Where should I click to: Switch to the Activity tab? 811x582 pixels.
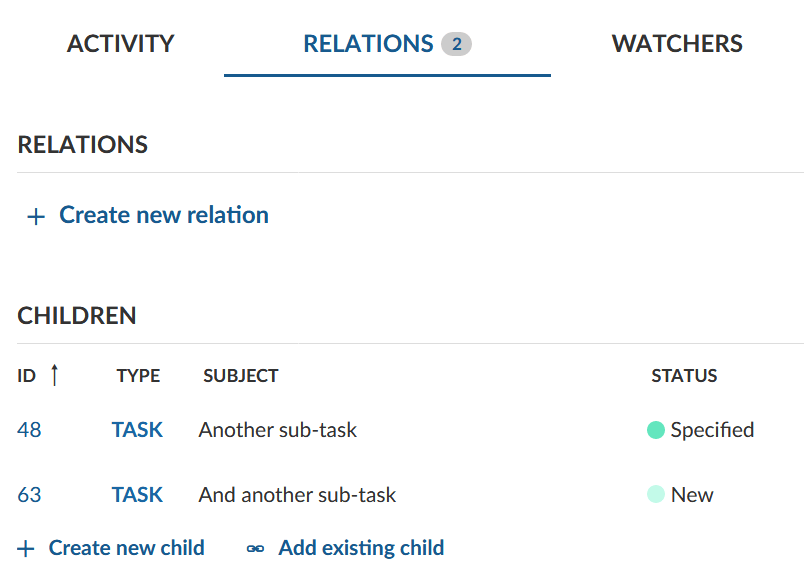(120, 44)
